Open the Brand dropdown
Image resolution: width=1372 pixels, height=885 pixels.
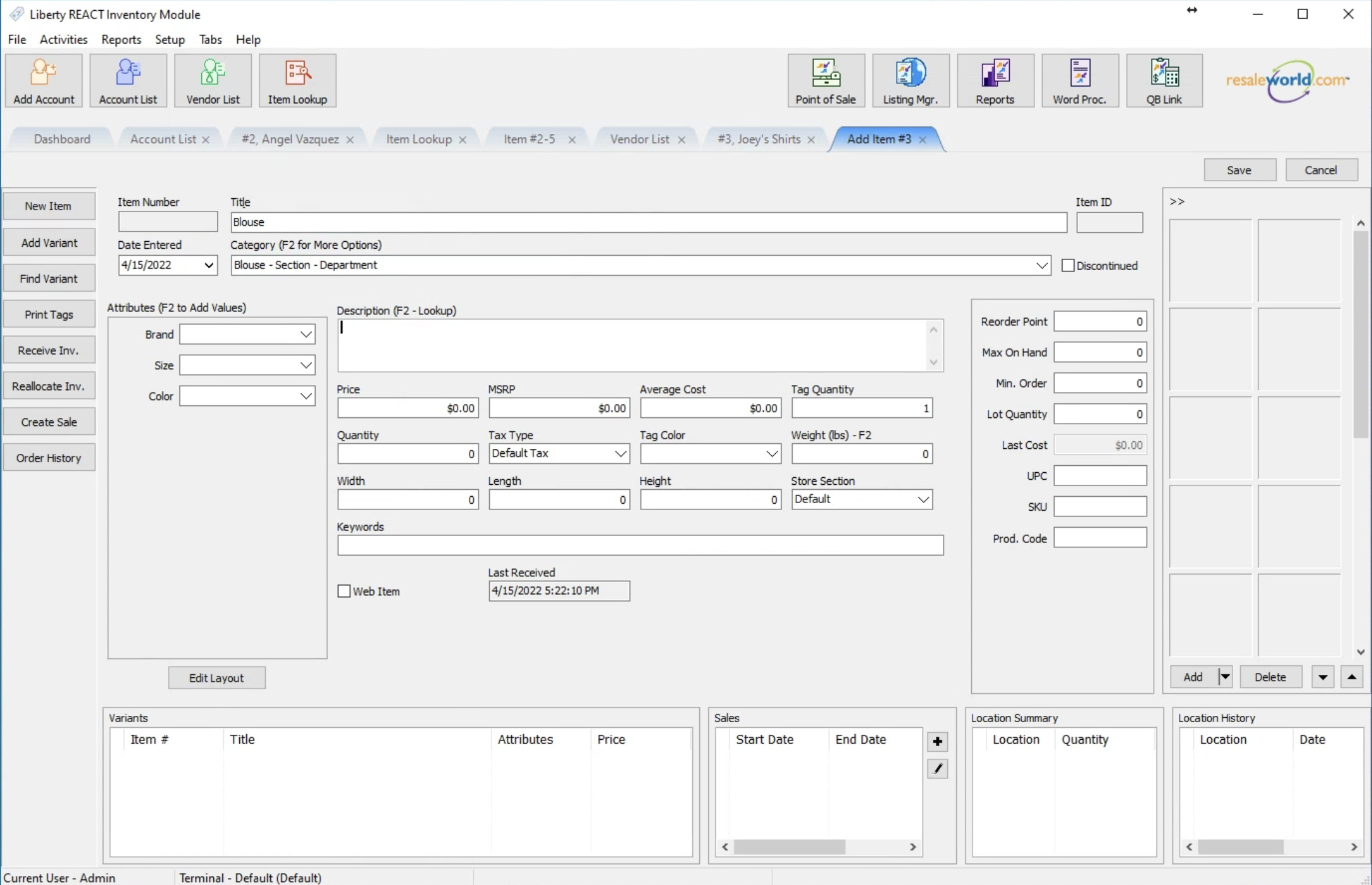point(307,334)
